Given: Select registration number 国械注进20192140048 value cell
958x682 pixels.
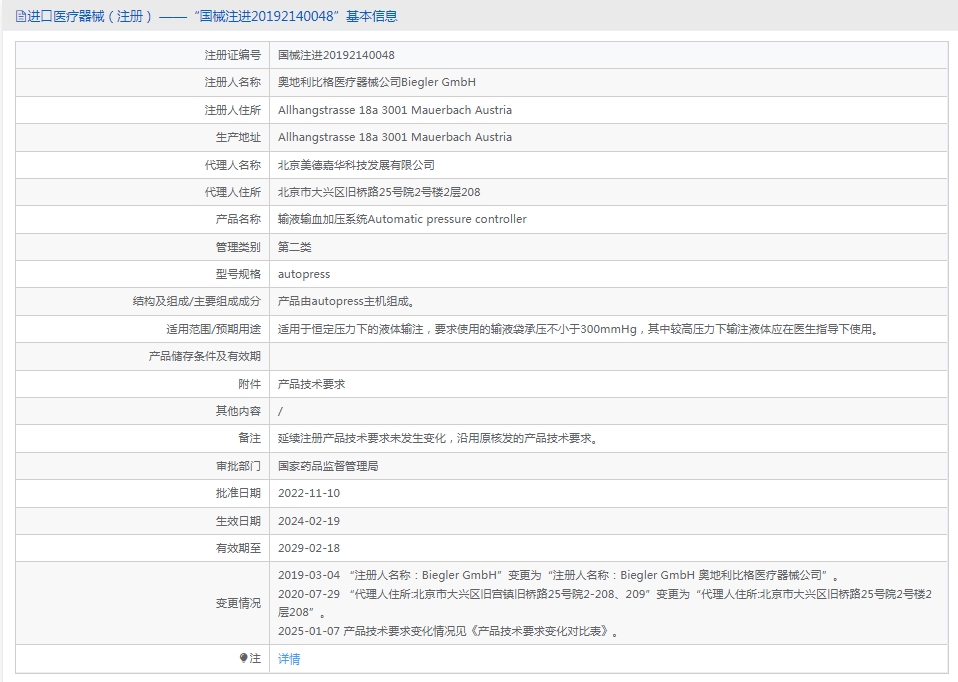Looking at the screenshot, I should pyautogui.click(x=336, y=55).
